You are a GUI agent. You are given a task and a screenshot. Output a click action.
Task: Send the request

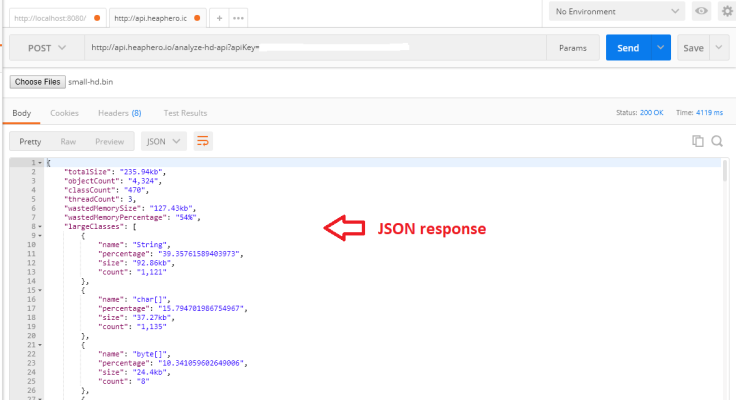pos(628,48)
